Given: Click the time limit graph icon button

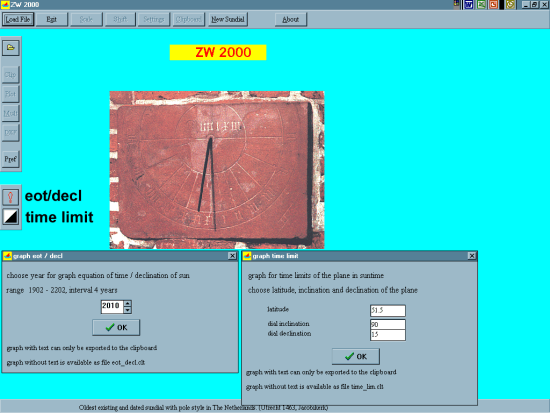Looking at the screenshot, I should pyautogui.click(x=11, y=217).
